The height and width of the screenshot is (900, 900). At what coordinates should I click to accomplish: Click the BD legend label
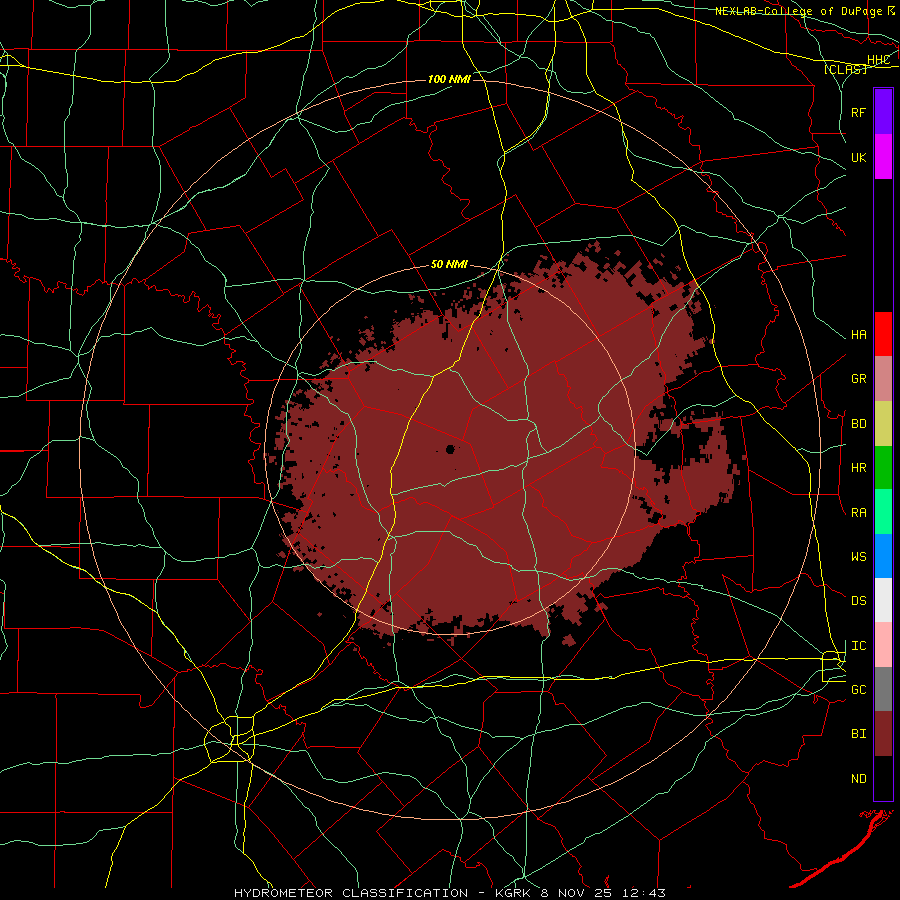coord(859,424)
